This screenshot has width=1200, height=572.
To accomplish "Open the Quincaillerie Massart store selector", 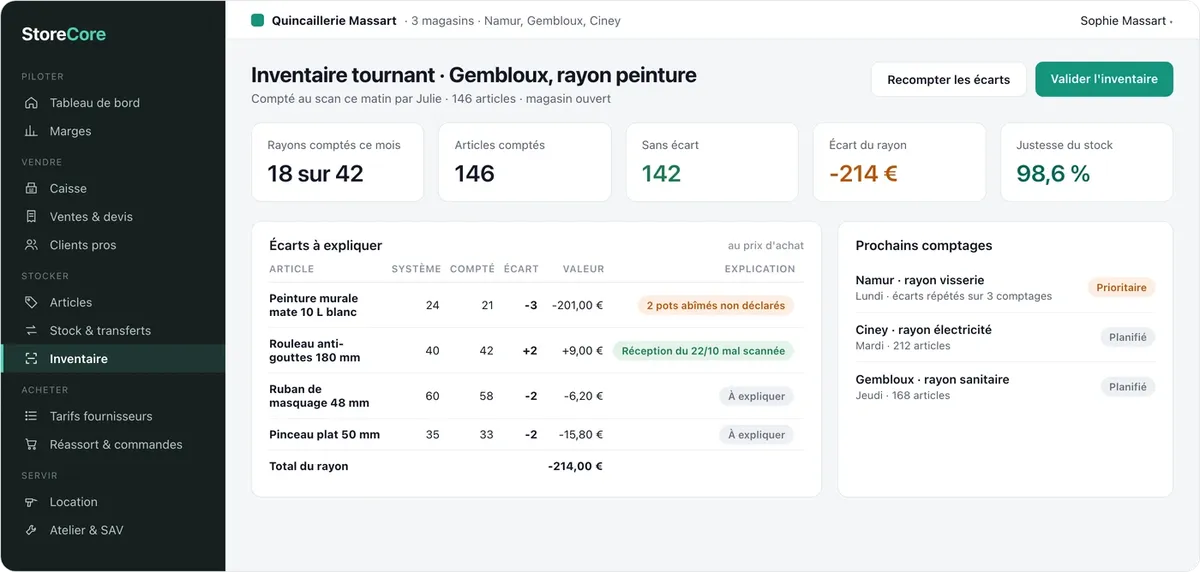I will pos(324,20).
